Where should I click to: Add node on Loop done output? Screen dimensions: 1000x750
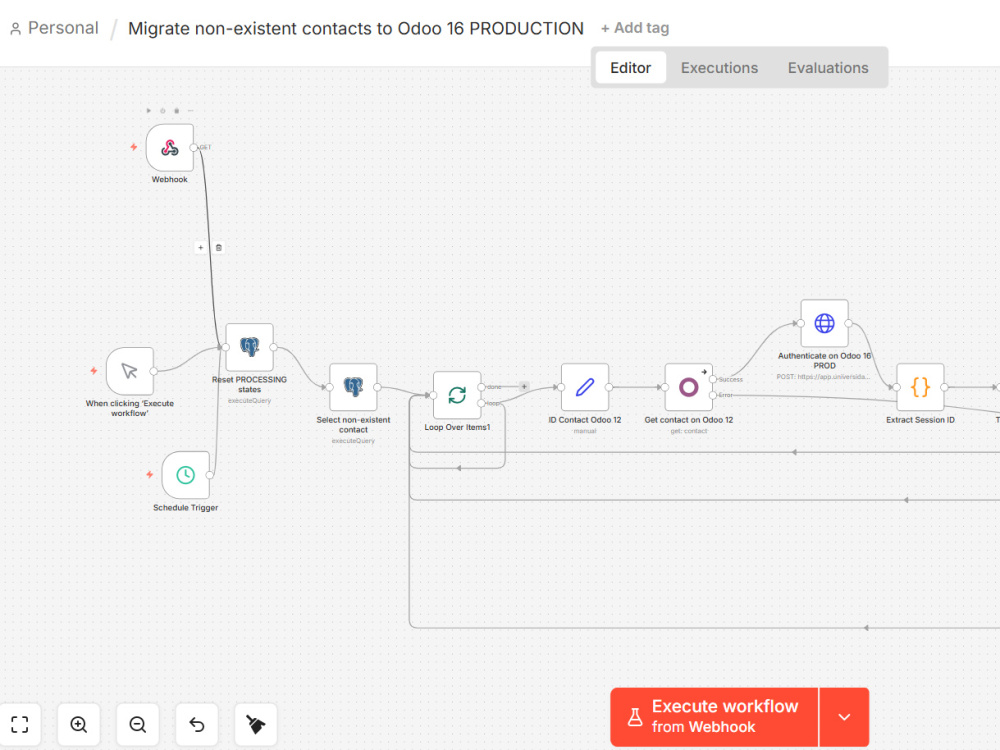(x=524, y=386)
